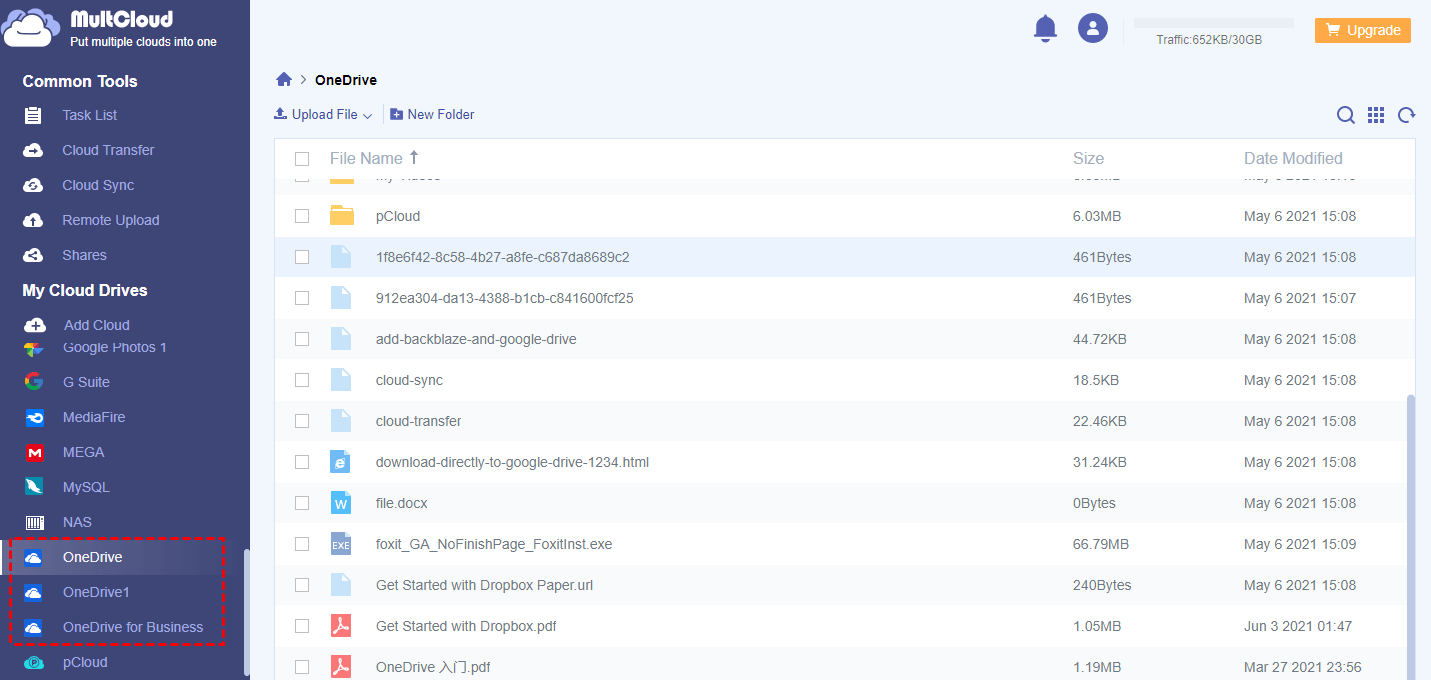1431x680 pixels.
Task: Click the refresh icon
Action: [1406, 115]
